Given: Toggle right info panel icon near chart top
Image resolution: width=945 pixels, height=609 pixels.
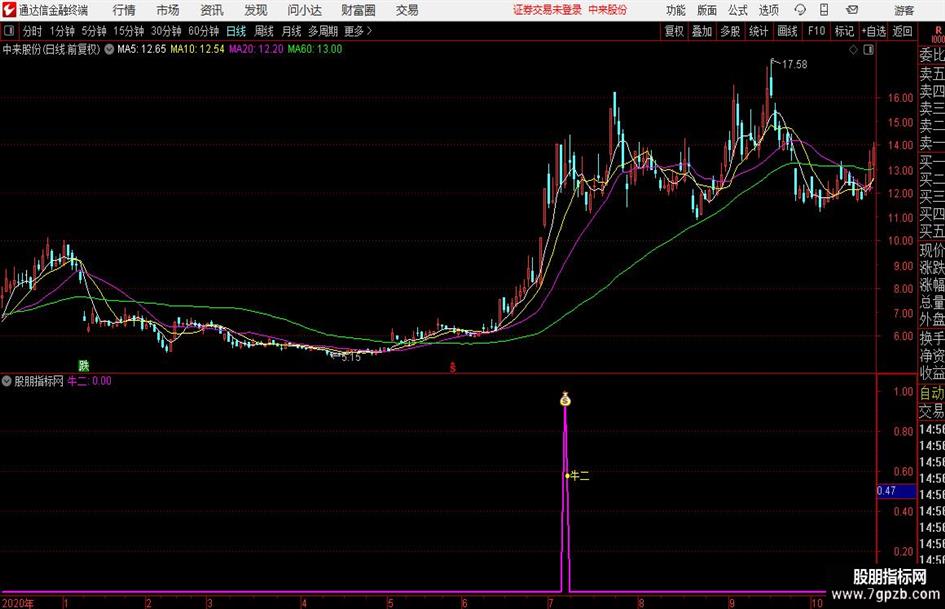Looking at the screenshot, I should coord(868,50).
